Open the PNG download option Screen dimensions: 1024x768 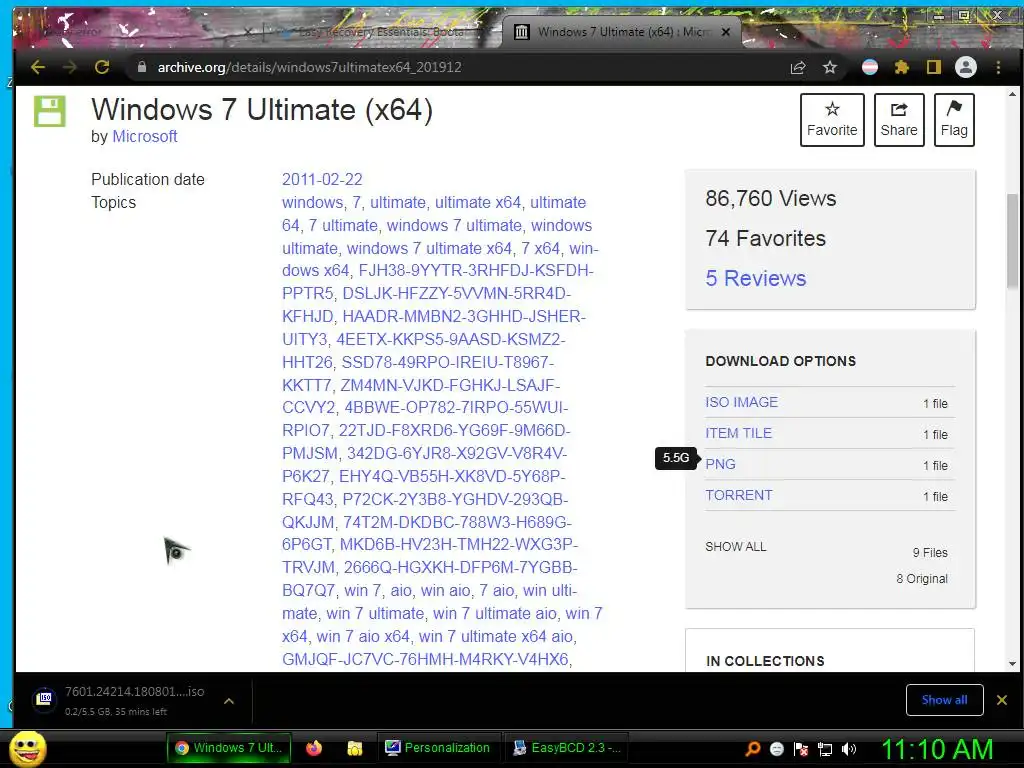(720, 464)
